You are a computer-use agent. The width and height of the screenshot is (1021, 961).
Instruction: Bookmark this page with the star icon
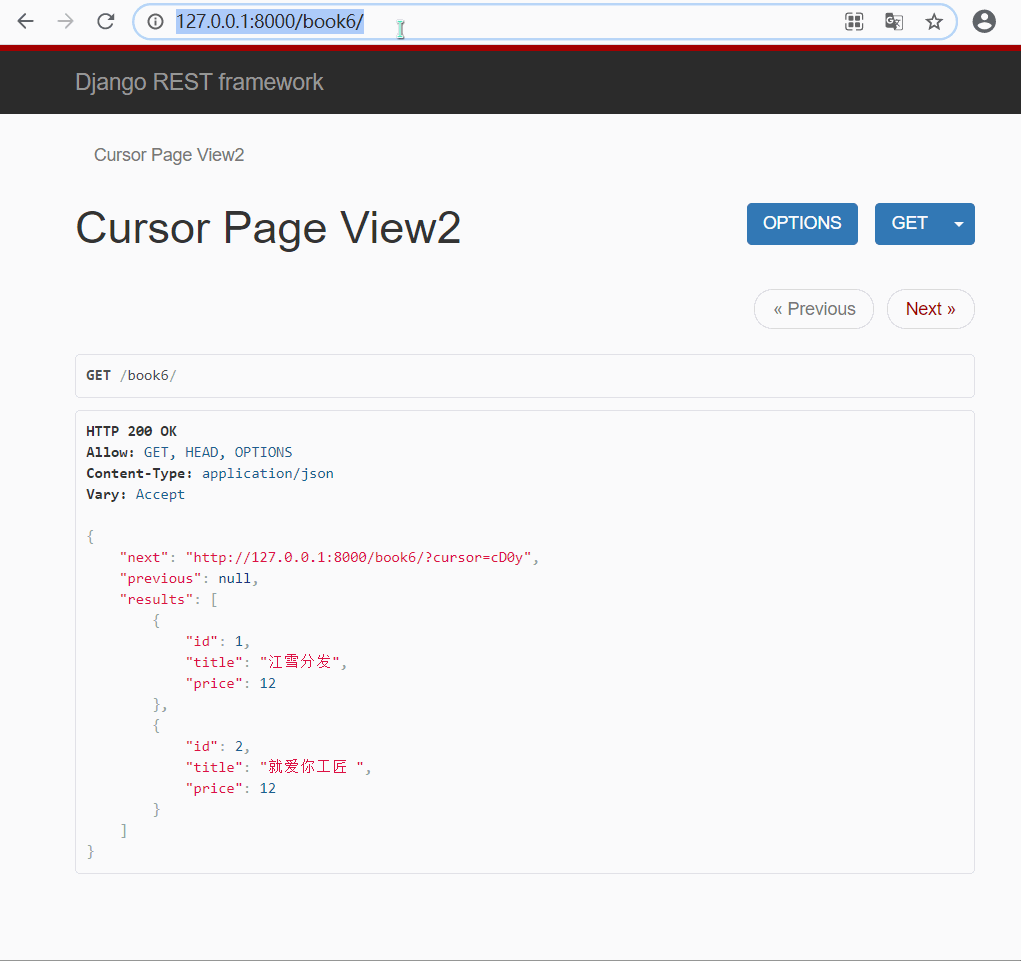[934, 22]
